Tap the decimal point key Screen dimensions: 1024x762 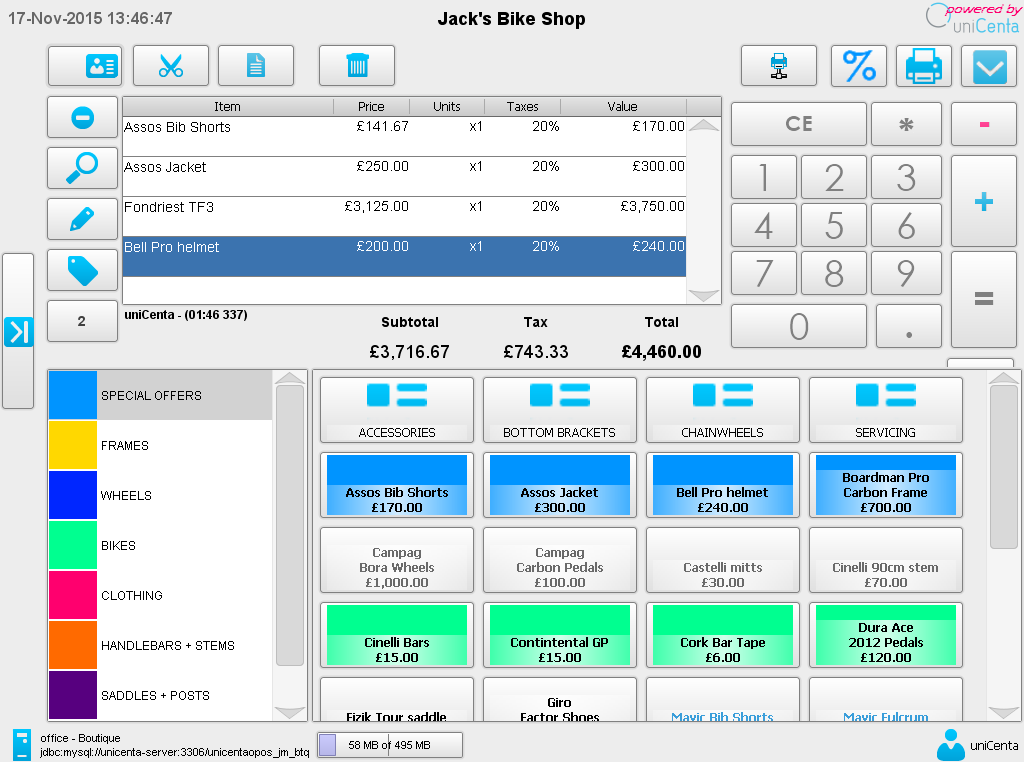[x=908, y=326]
